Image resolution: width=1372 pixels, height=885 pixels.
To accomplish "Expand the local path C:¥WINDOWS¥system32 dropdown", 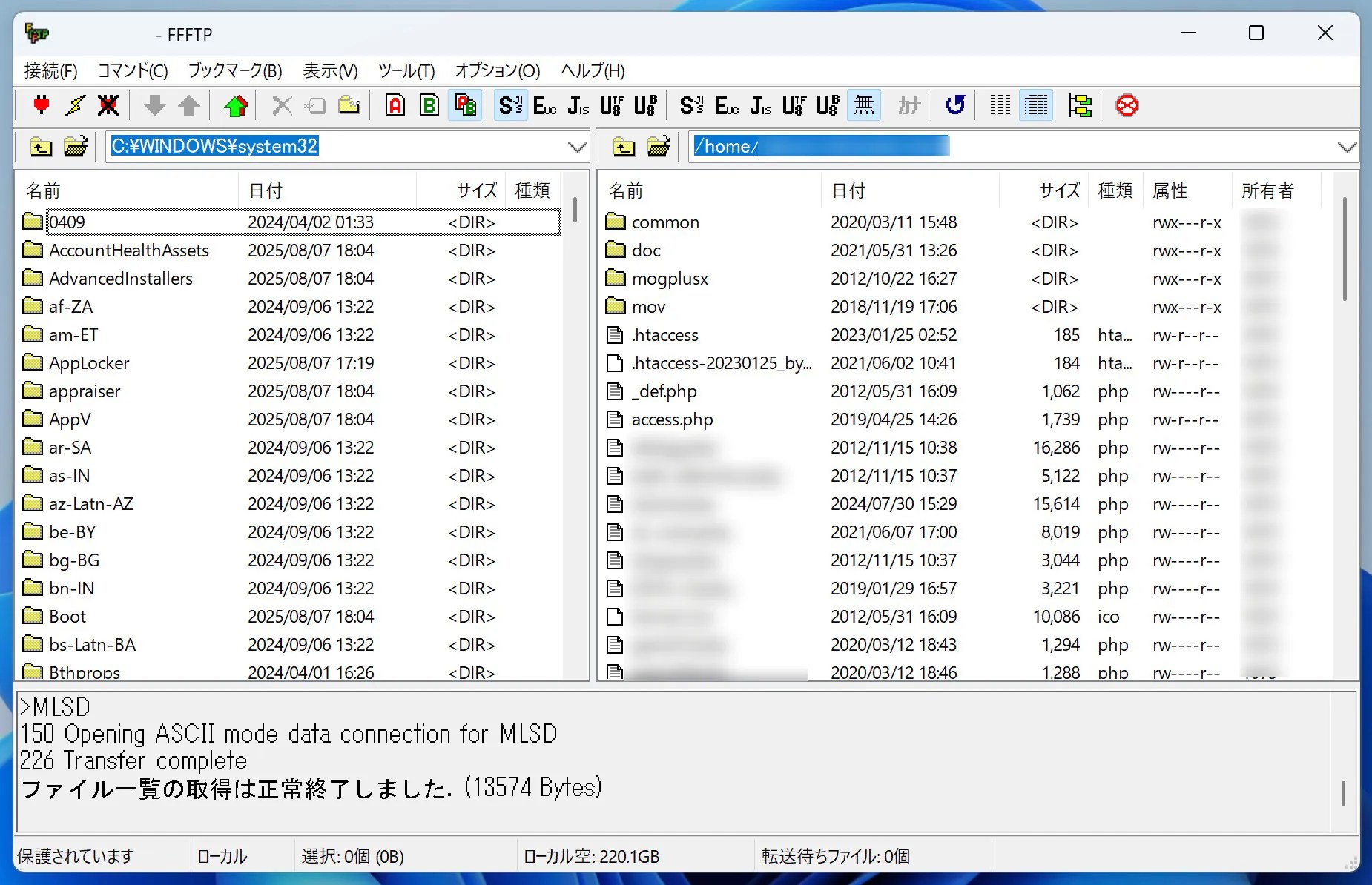I will tap(577, 147).
